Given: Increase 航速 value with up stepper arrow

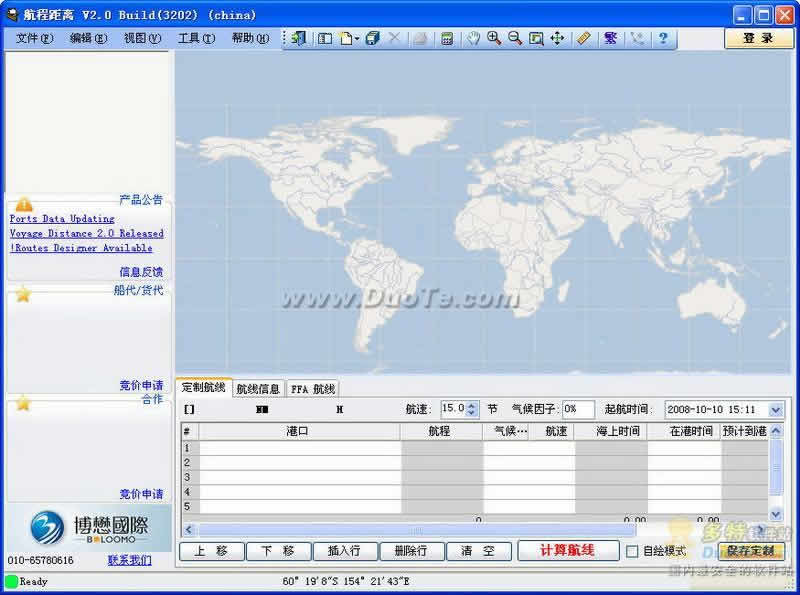Looking at the screenshot, I should pos(472,406).
